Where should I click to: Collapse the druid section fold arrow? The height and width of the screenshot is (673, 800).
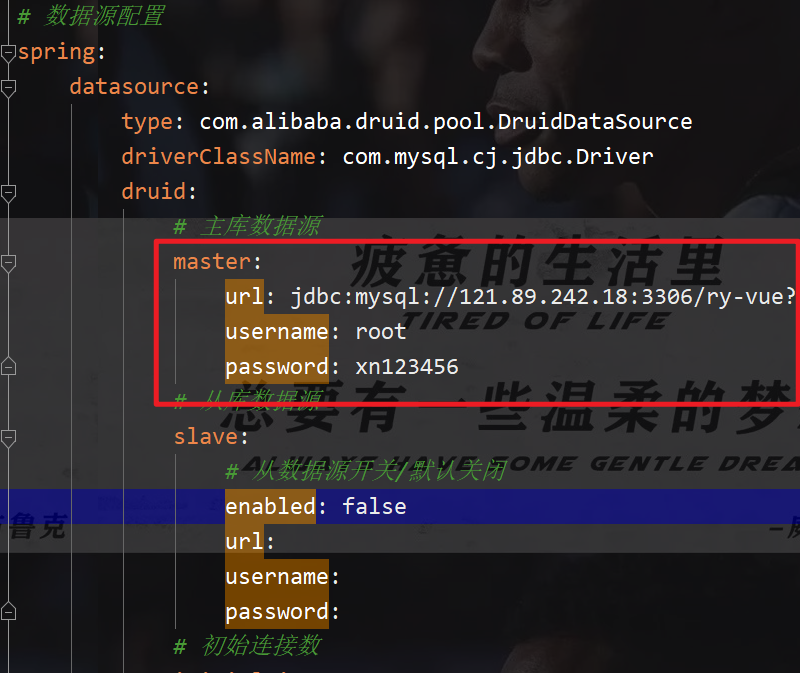(8, 193)
